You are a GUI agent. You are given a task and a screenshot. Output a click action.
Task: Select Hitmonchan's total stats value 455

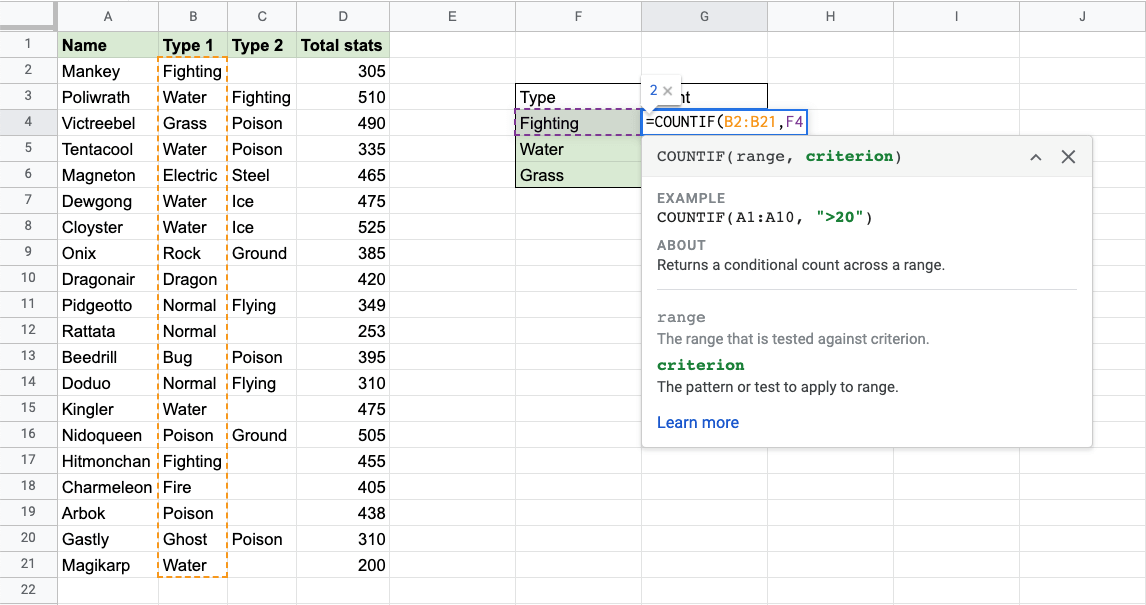[343, 461]
